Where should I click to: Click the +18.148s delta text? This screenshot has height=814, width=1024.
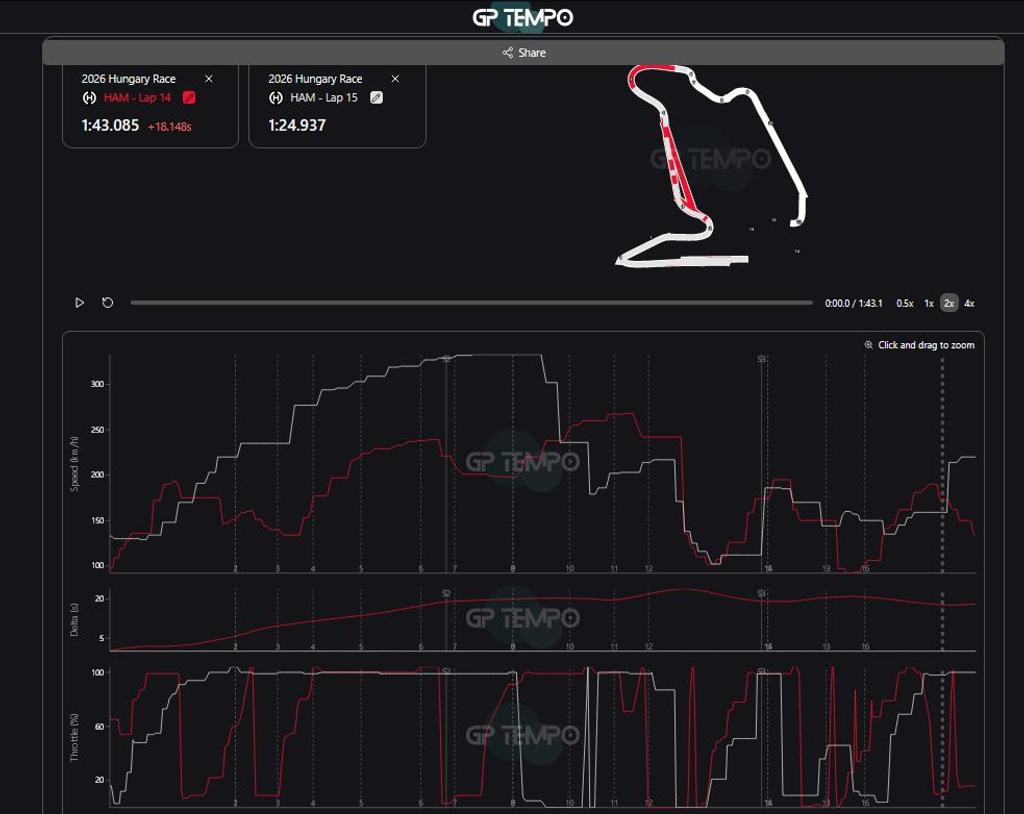click(170, 127)
